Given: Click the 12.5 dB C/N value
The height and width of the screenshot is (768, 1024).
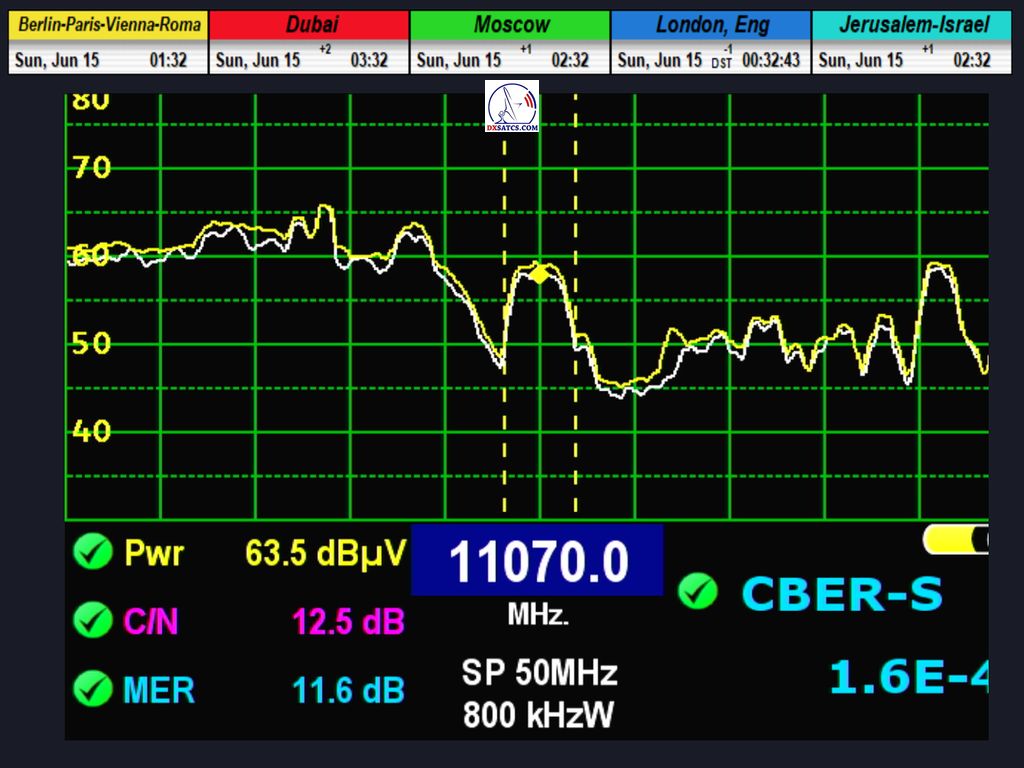Looking at the screenshot, I should tap(348, 622).
